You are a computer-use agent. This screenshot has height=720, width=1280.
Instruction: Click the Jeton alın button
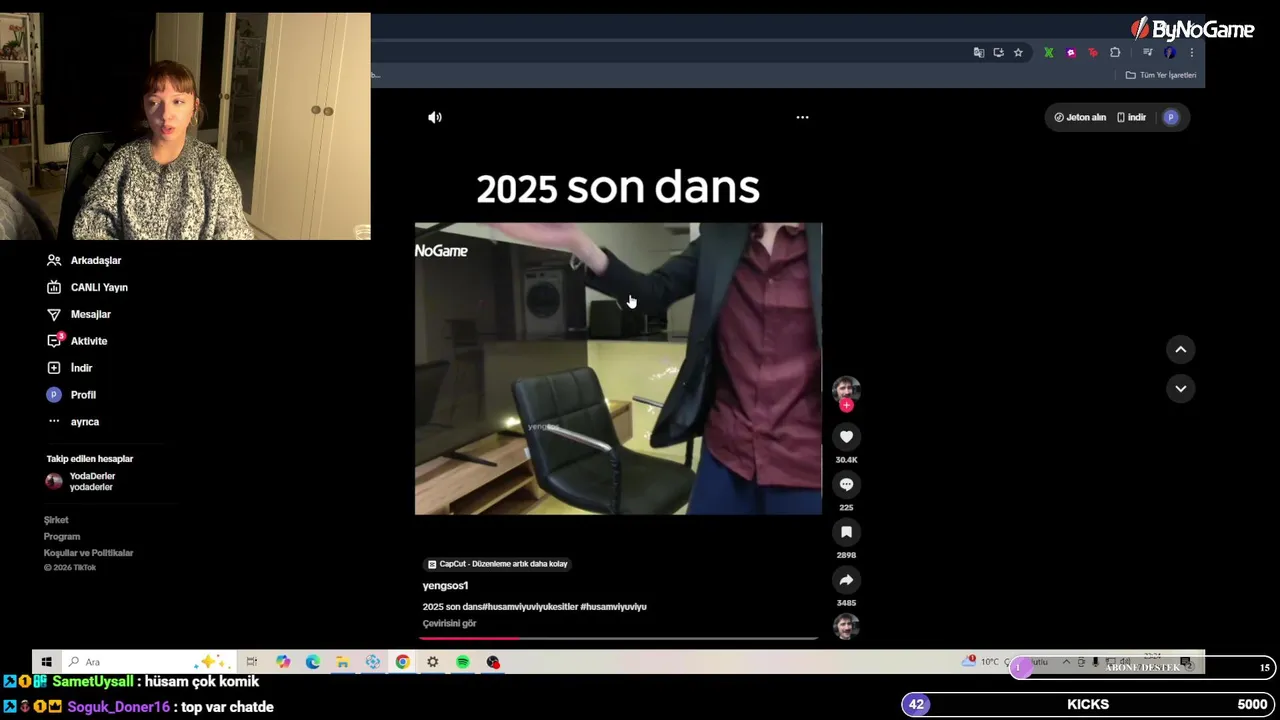tap(1079, 117)
